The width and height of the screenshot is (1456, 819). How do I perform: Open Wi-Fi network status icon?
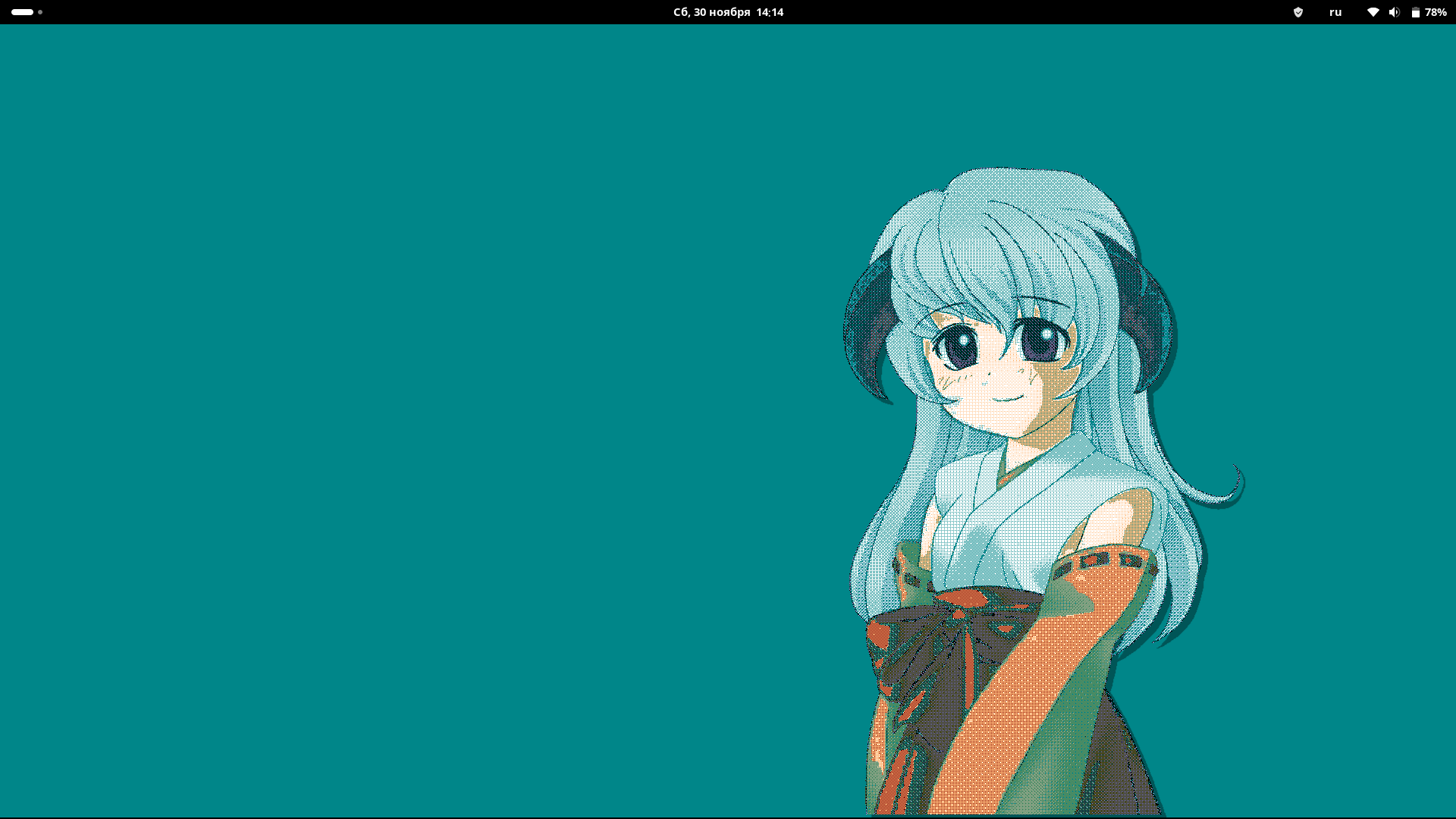pos(1373,12)
